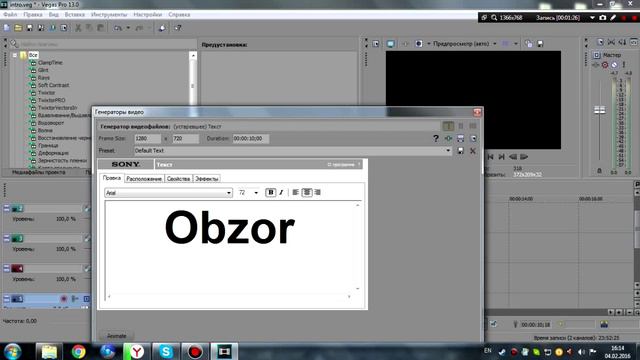This screenshot has height=360, width=640.
Task: Click the Duration field 00:00:10;00
Action: [x=251, y=139]
